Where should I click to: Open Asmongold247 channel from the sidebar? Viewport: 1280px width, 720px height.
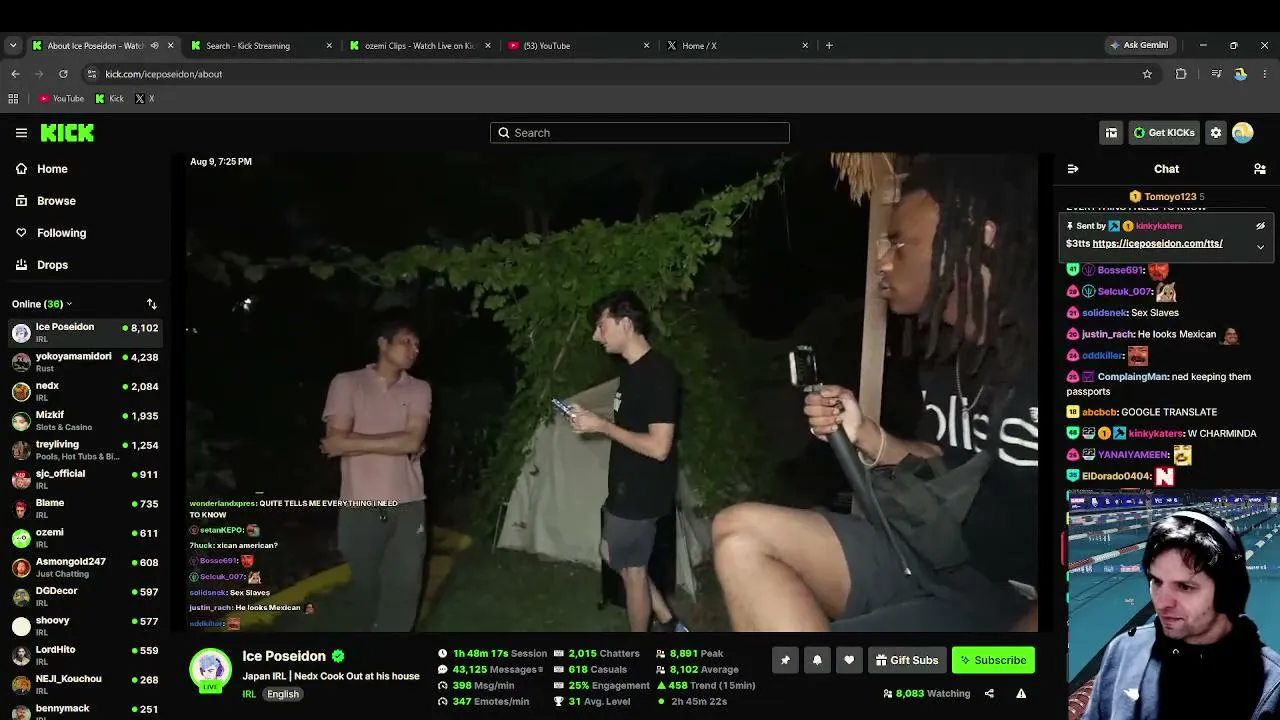pos(85,567)
